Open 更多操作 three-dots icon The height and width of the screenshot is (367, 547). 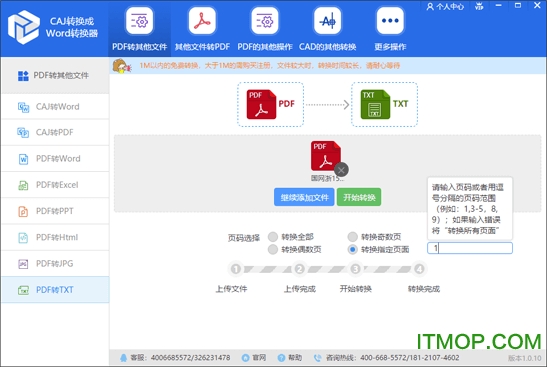(390, 21)
